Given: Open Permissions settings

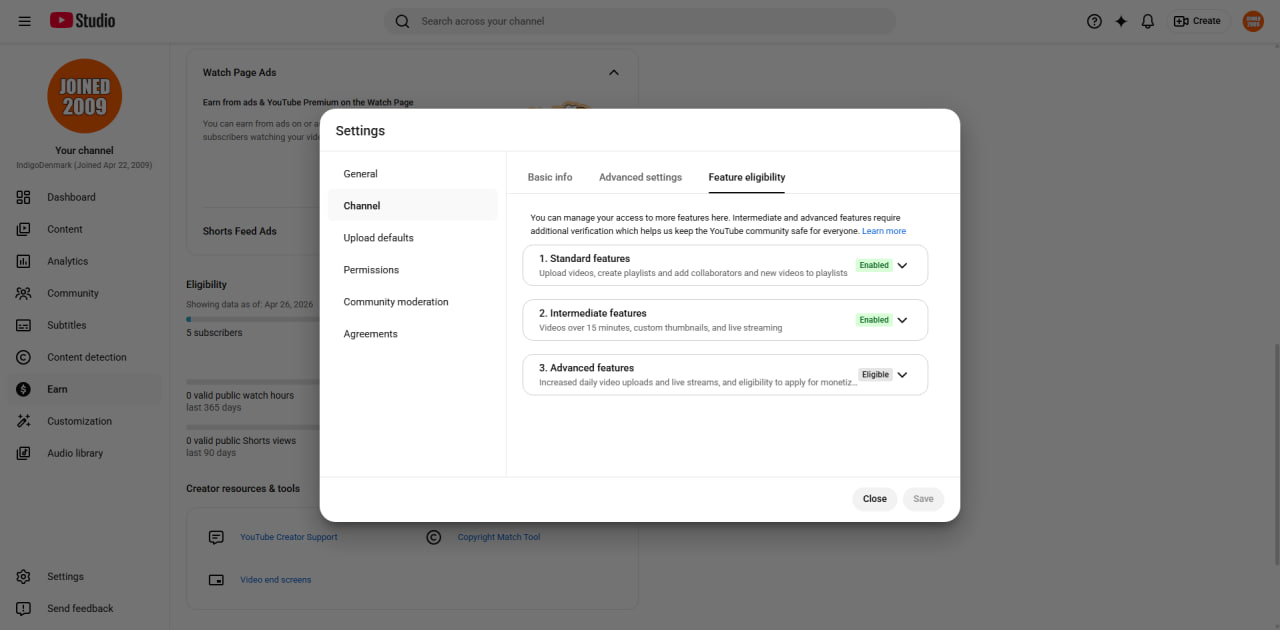Looking at the screenshot, I should tap(412, 270).
